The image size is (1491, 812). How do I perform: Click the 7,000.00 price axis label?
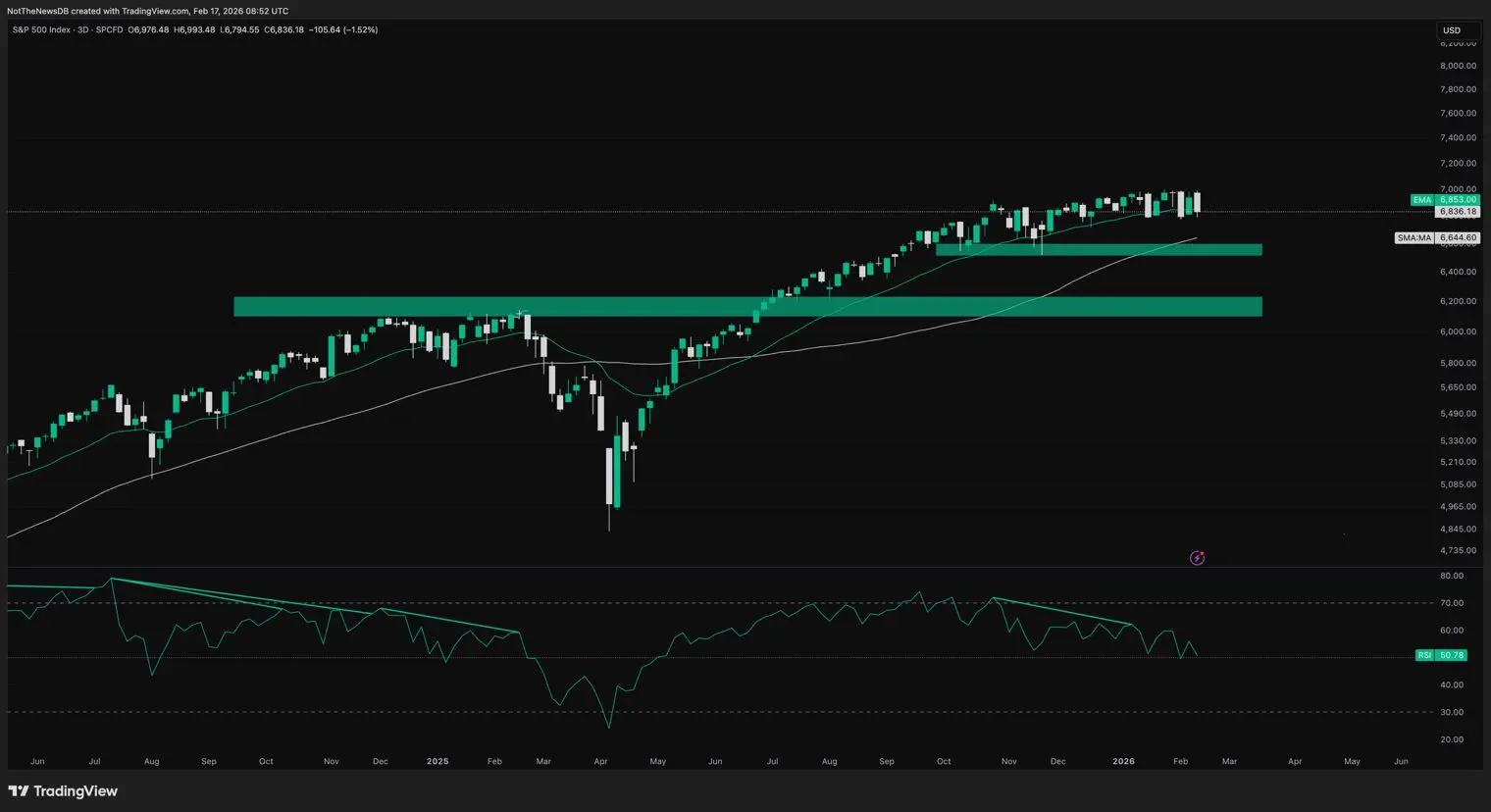(1458, 189)
